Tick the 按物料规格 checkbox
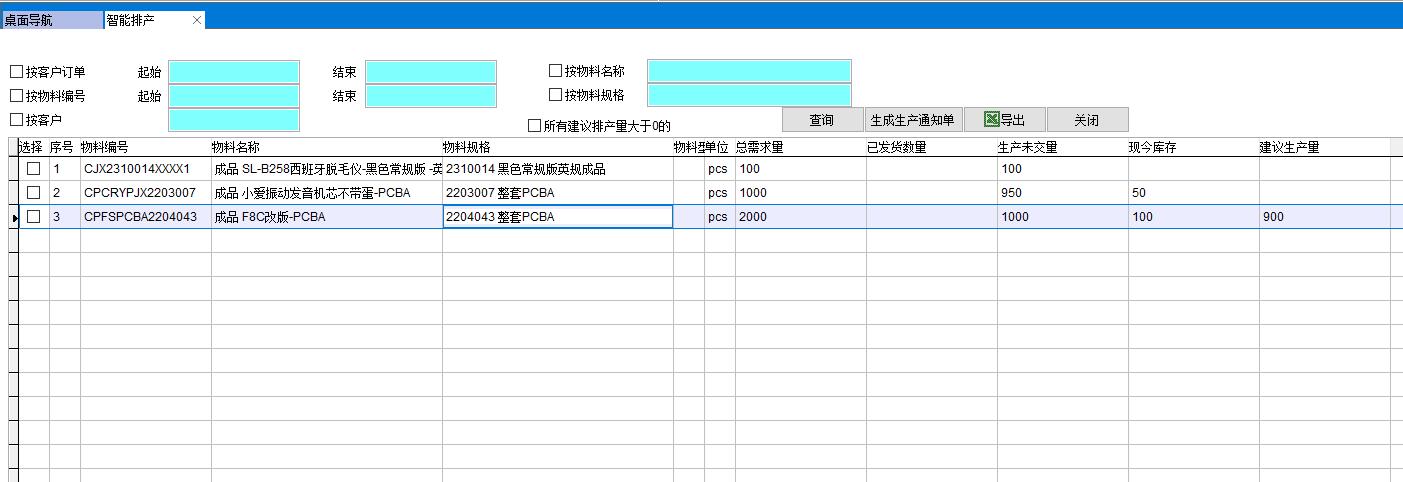 [x=555, y=95]
